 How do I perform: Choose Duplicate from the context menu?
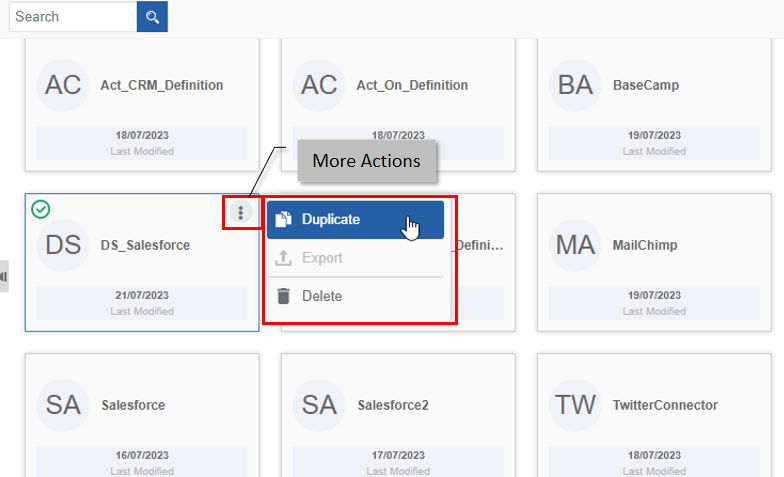pyautogui.click(x=355, y=220)
